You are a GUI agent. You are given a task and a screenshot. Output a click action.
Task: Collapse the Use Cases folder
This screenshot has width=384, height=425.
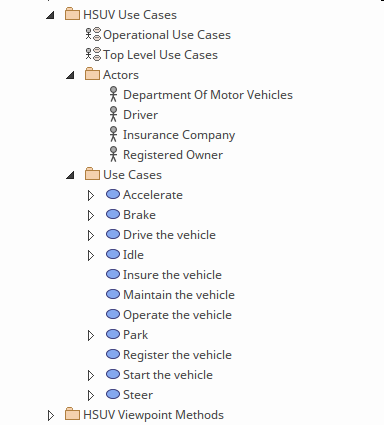[x=70, y=175]
